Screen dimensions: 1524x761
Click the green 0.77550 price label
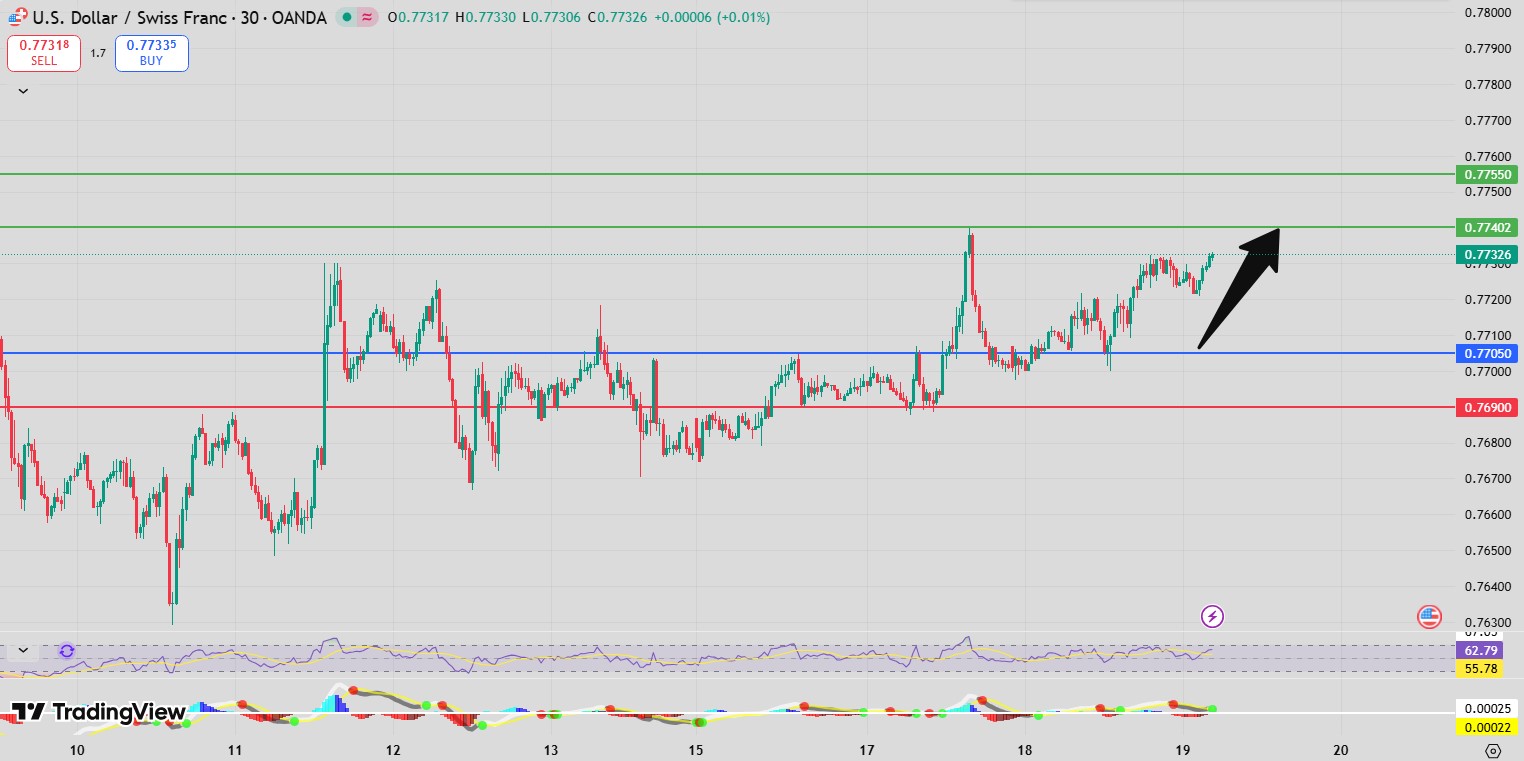point(1487,174)
